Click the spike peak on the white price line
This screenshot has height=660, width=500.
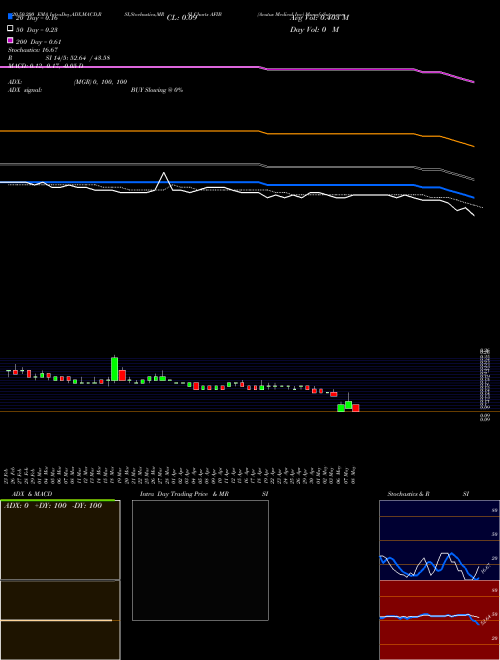point(164,173)
